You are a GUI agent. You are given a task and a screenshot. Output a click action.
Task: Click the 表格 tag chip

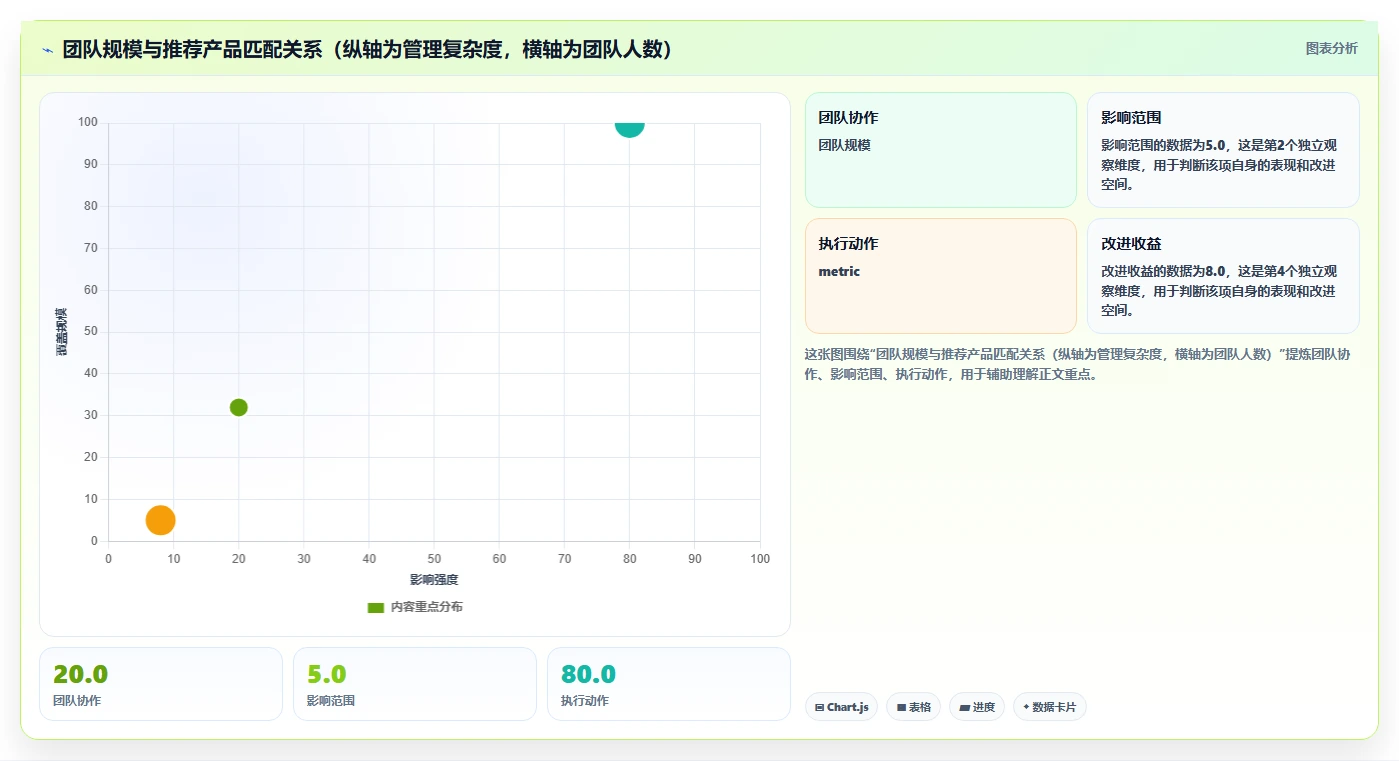[913, 707]
